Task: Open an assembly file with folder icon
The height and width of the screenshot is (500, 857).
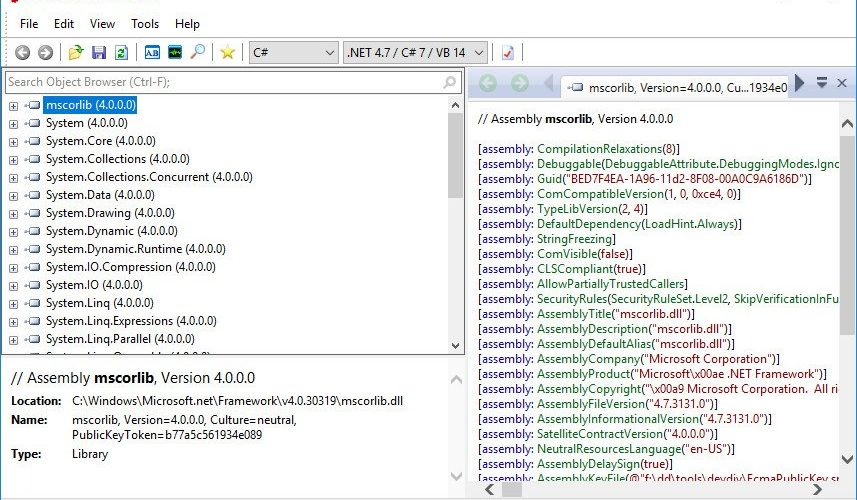Action: (75, 52)
